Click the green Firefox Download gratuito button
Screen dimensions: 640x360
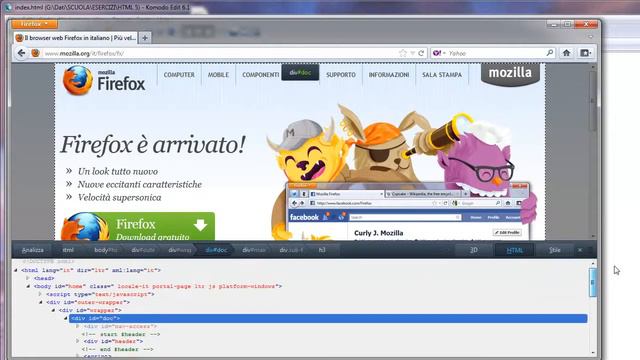(x=138, y=226)
